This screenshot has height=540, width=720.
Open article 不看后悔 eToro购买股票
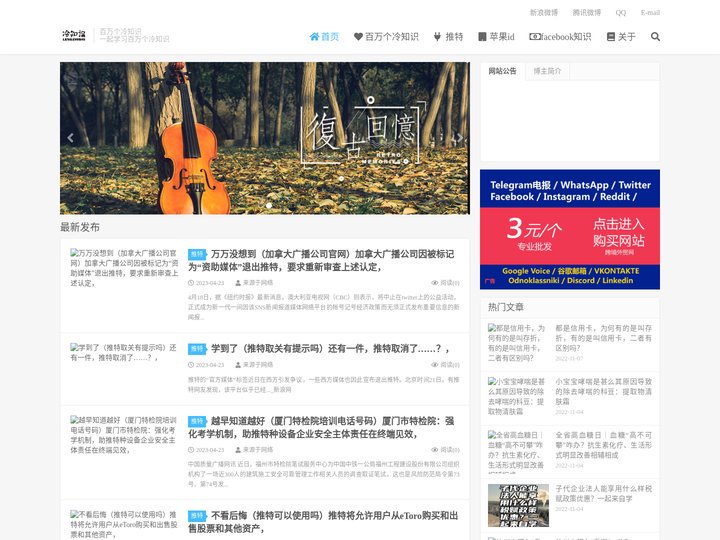(323, 522)
